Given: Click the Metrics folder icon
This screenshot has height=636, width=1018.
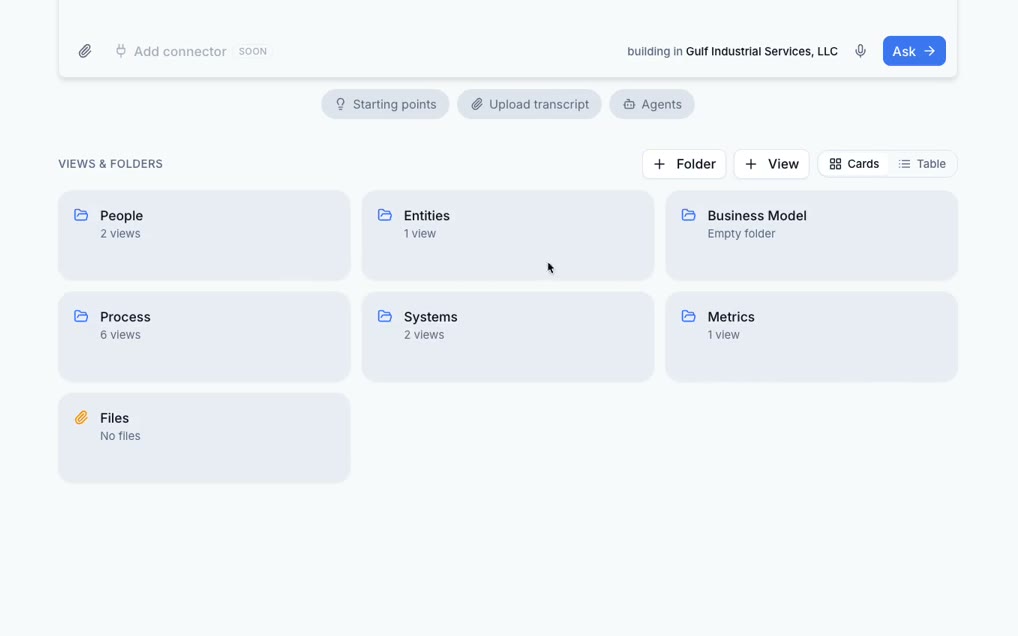Looking at the screenshot, I should 689,316.
